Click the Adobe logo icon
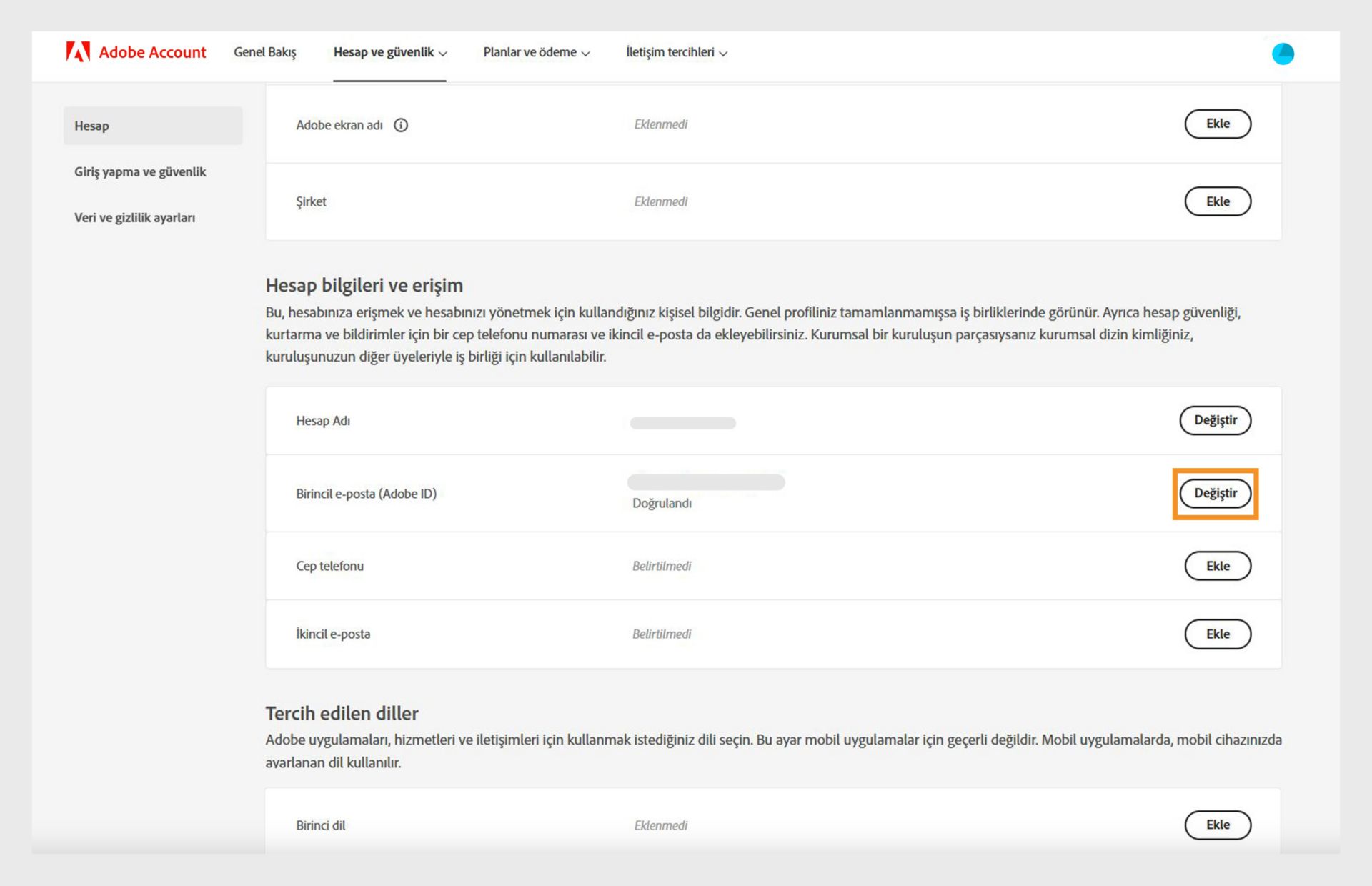Screen dimensions: 1372x886 [78, 52]
